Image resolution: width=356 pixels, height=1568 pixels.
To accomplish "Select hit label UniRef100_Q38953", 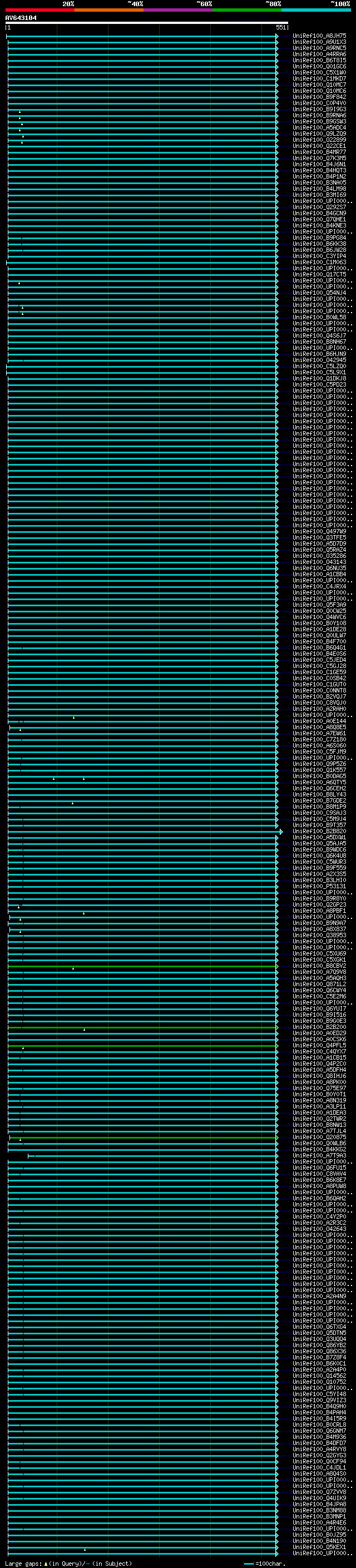I will [319, 936].
